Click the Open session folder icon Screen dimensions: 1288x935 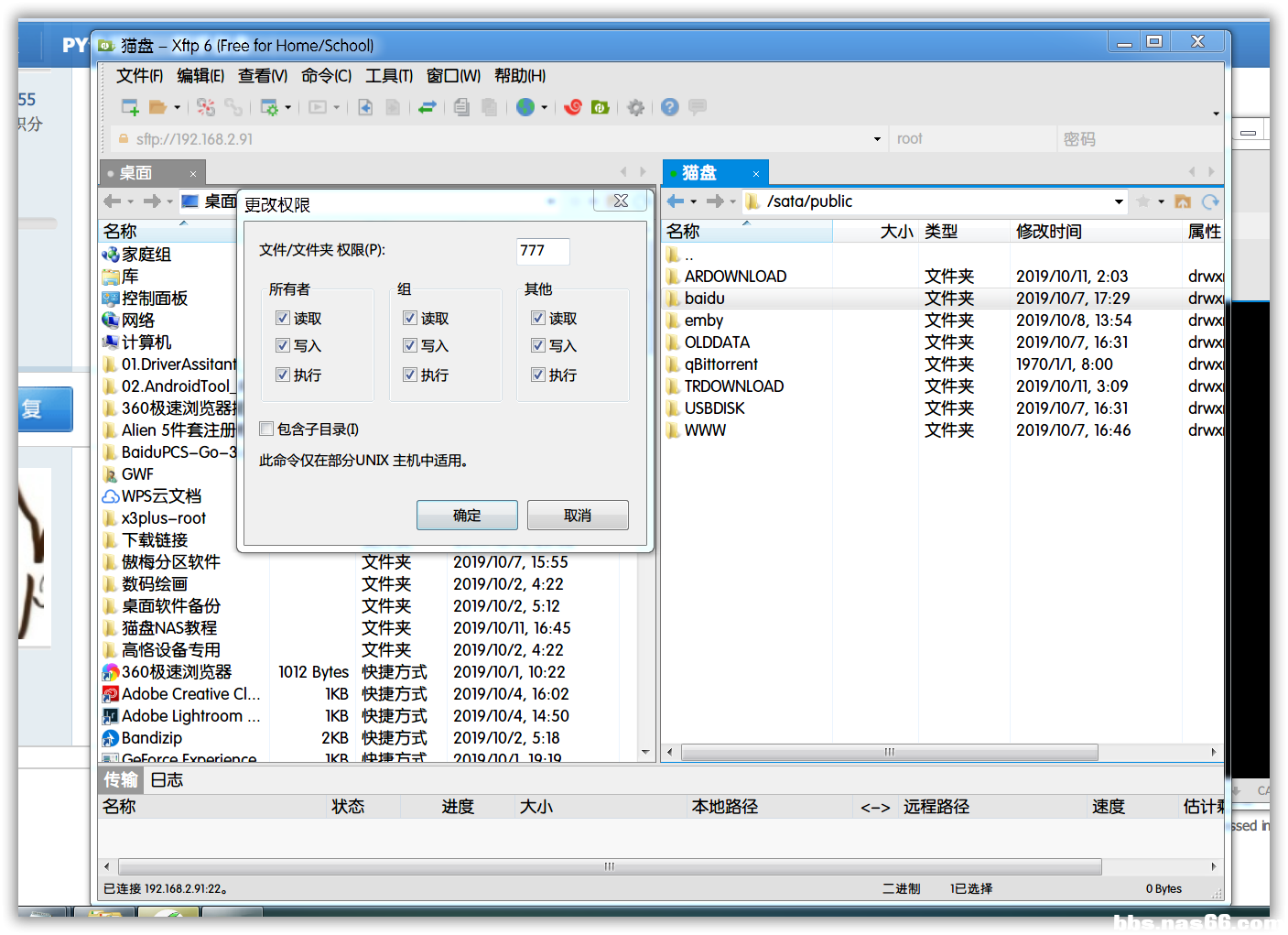[x=157, y=107]
